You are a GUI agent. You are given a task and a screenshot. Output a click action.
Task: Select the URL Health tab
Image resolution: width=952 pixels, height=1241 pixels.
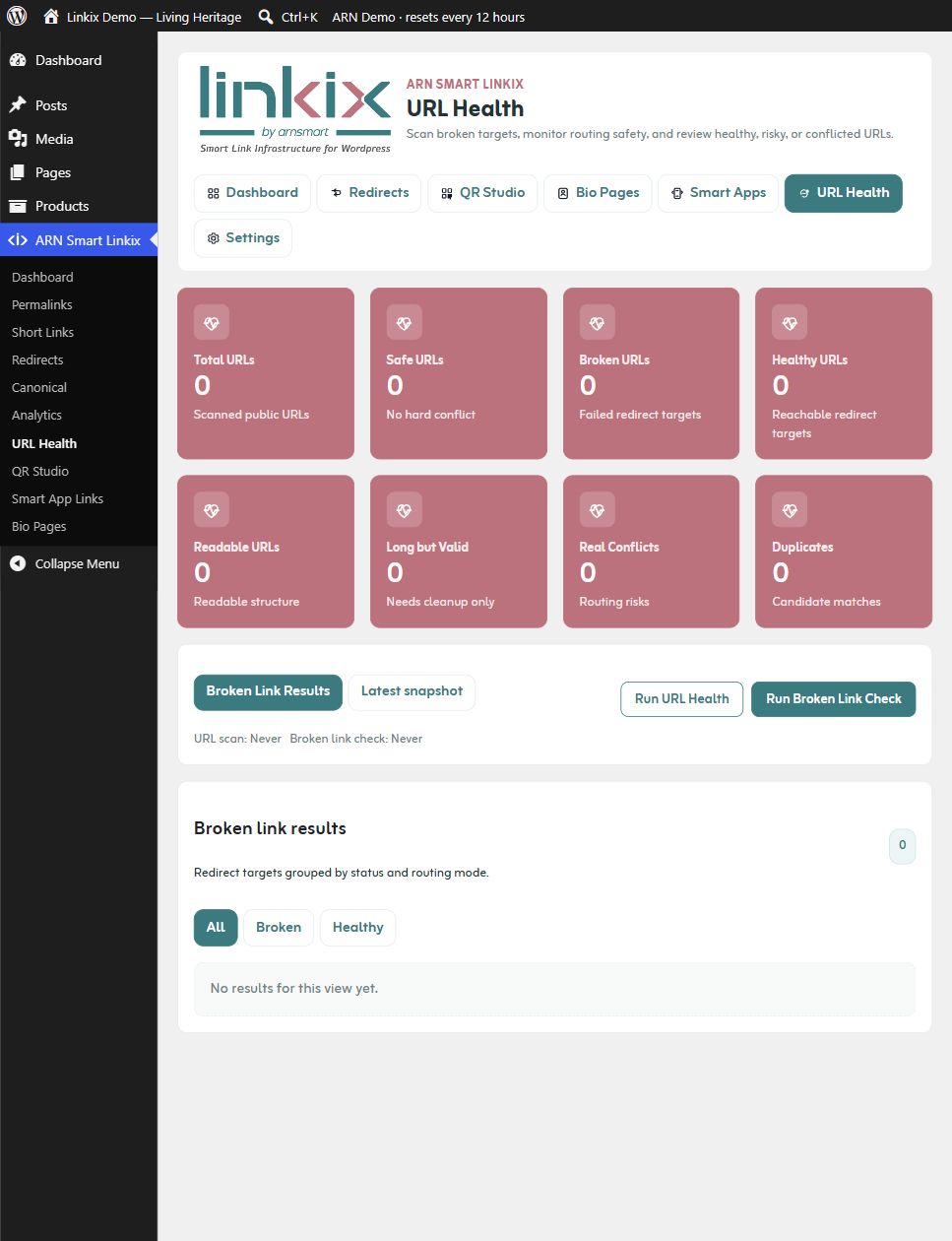(844, 193)
